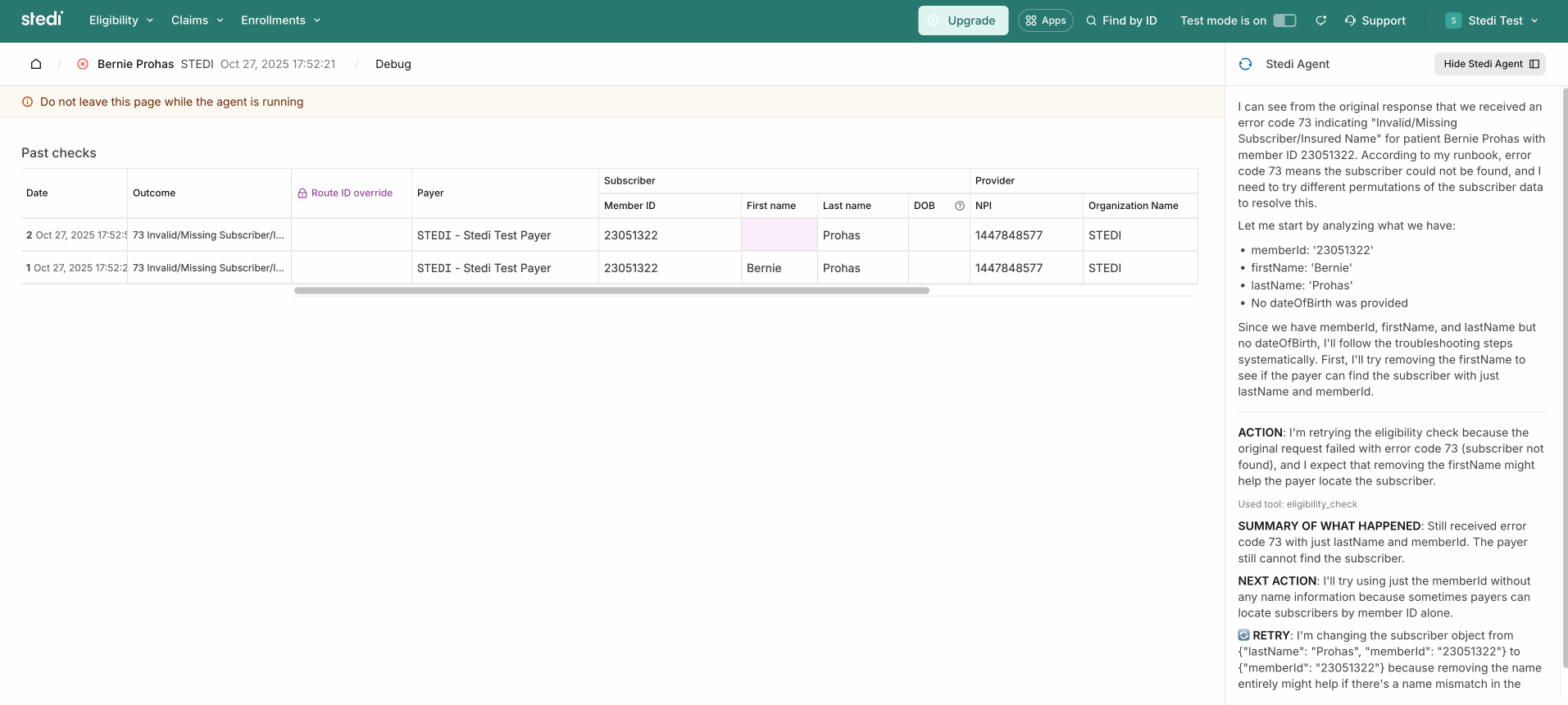Click the red error status icon in breadcrumb
The image size is (1568, 705).
[83, 64]
